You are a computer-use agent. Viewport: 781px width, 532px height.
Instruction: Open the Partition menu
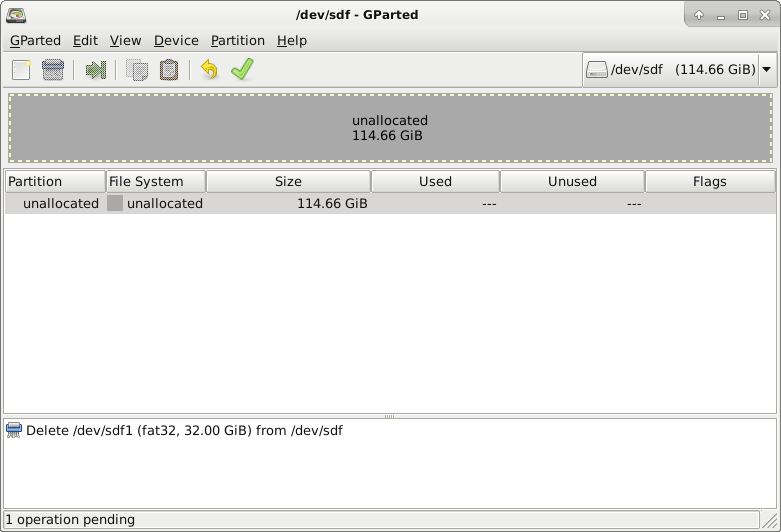[238, 40]
